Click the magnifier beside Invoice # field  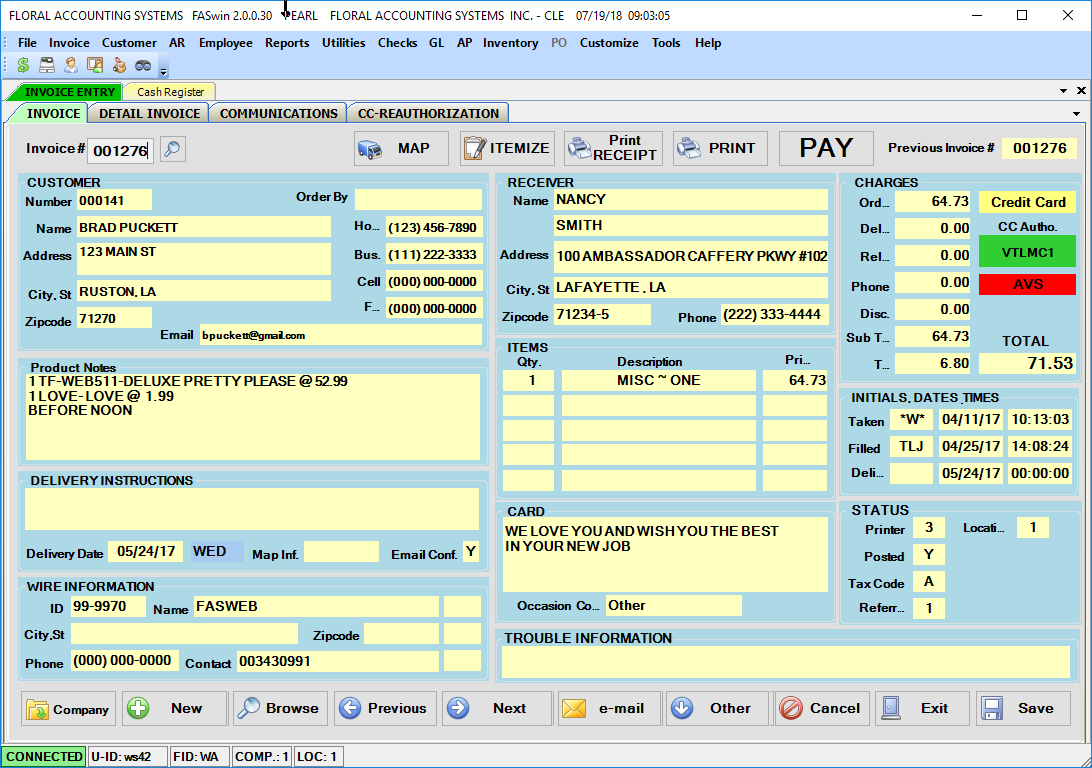(173, 149)
